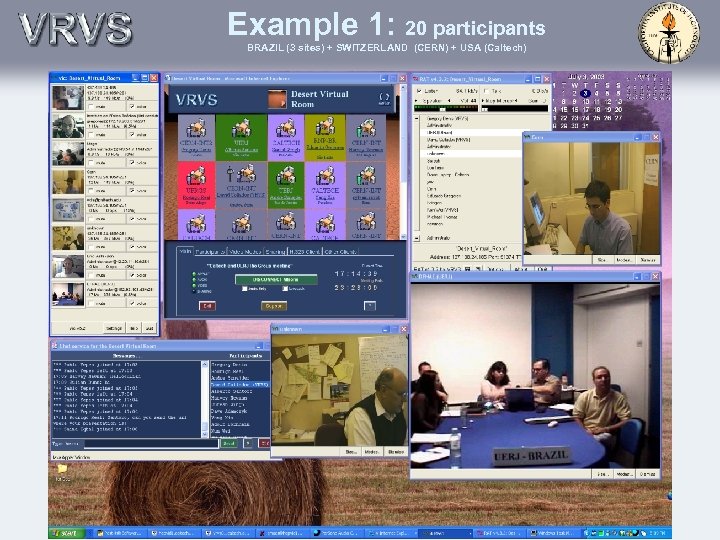The width and height of the screenshot is (720, 540).
Task: Click the yellow RNP-BR seat icon
Action: click(x=325, y=125)
